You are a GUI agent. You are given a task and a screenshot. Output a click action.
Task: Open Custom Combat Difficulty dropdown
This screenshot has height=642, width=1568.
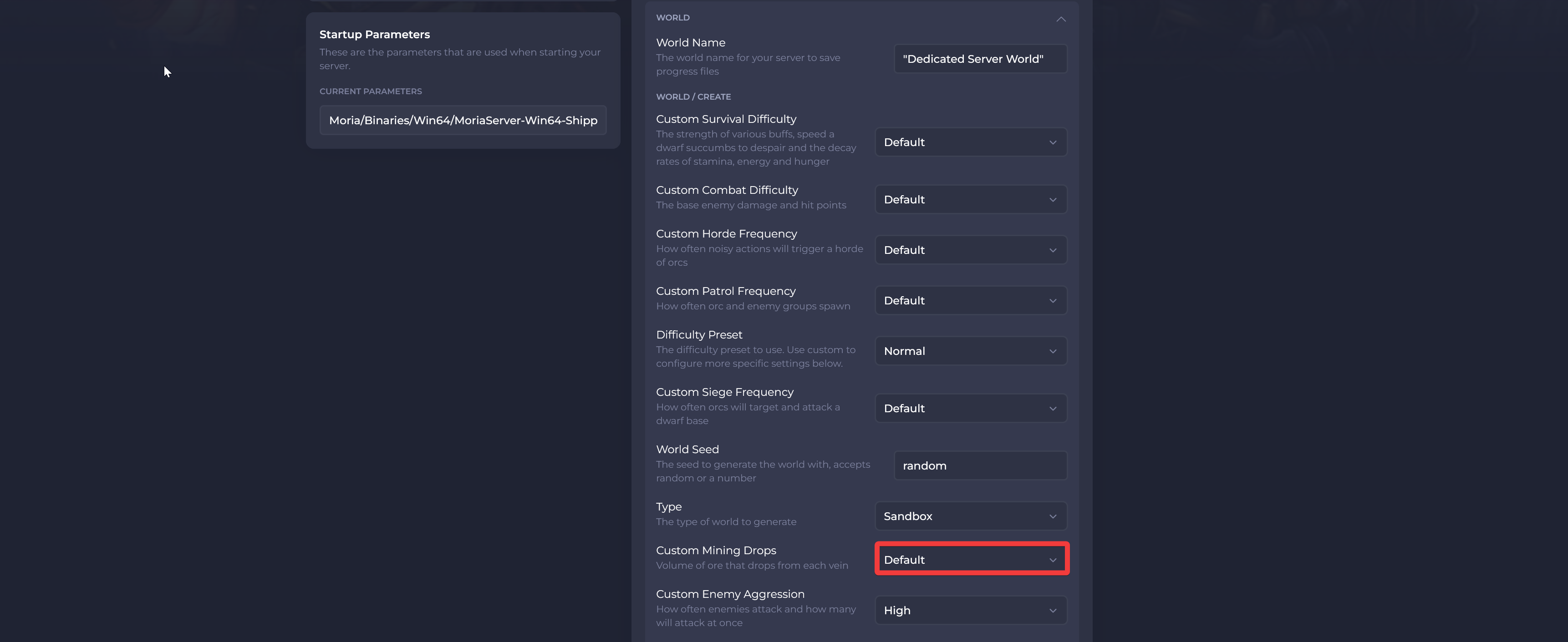pos(970,200)
